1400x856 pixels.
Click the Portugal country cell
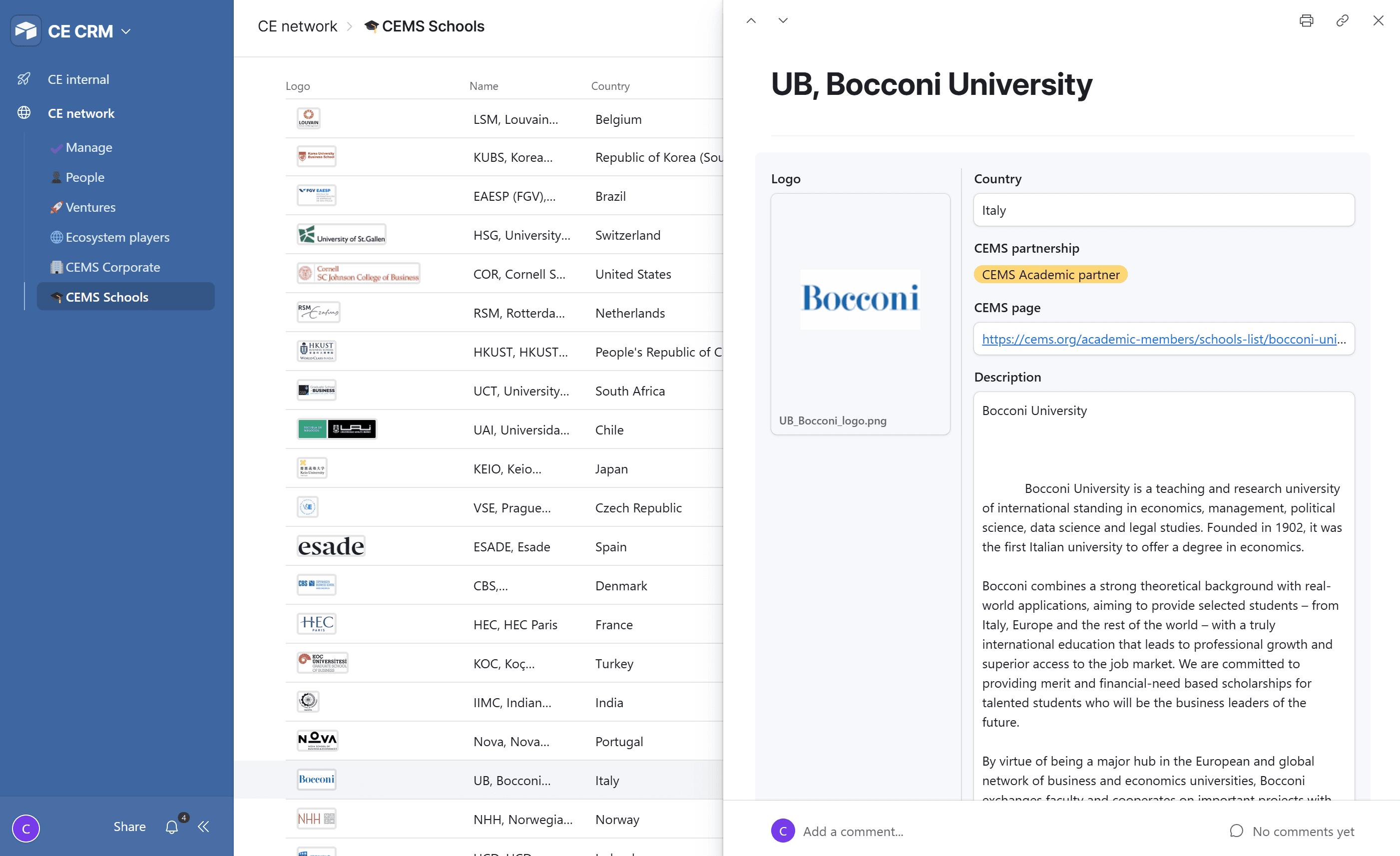(619, 741)
